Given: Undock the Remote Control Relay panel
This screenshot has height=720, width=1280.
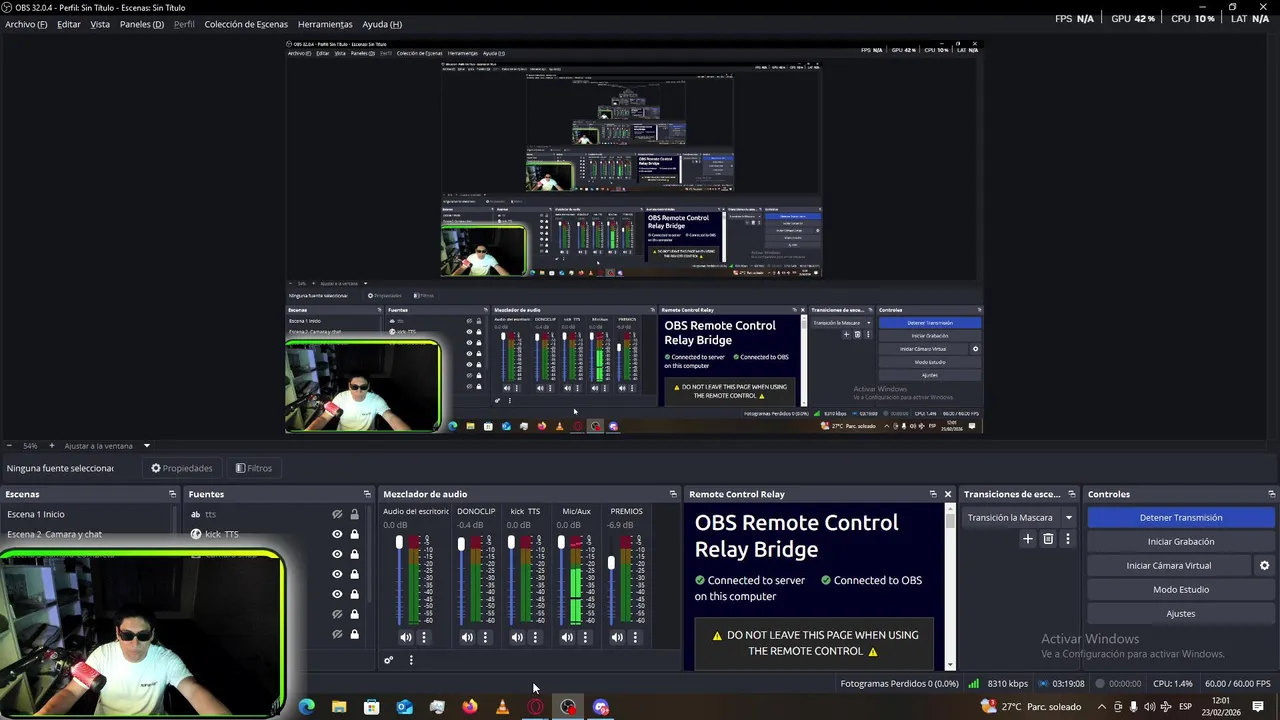Looking at the screenshot, I should coord(933,494).
